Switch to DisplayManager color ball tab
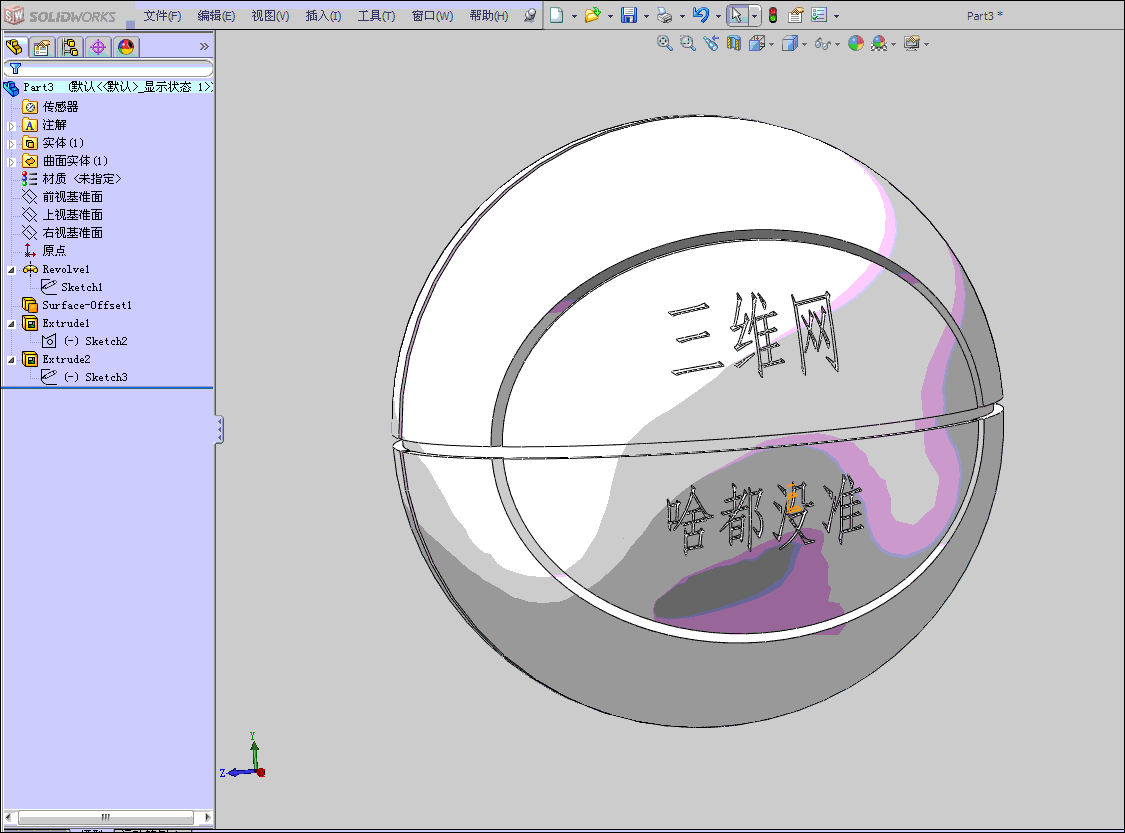The height and width of the screenshot is (833, 1125). tap(126, 47)
